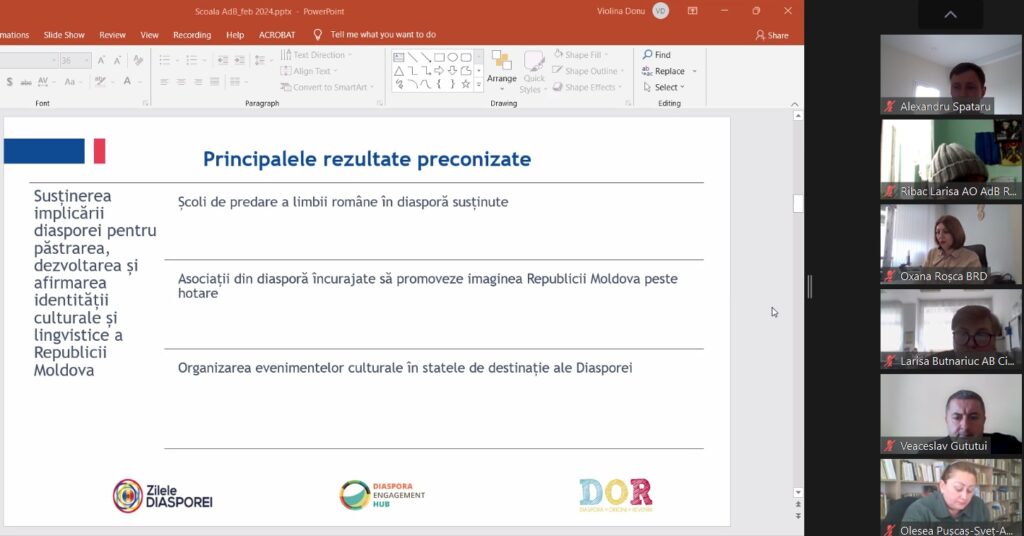Click the Find button in Editing
Image resolution: width=1024 pixels, height=536 pixels.
click(x=656, y=55)
